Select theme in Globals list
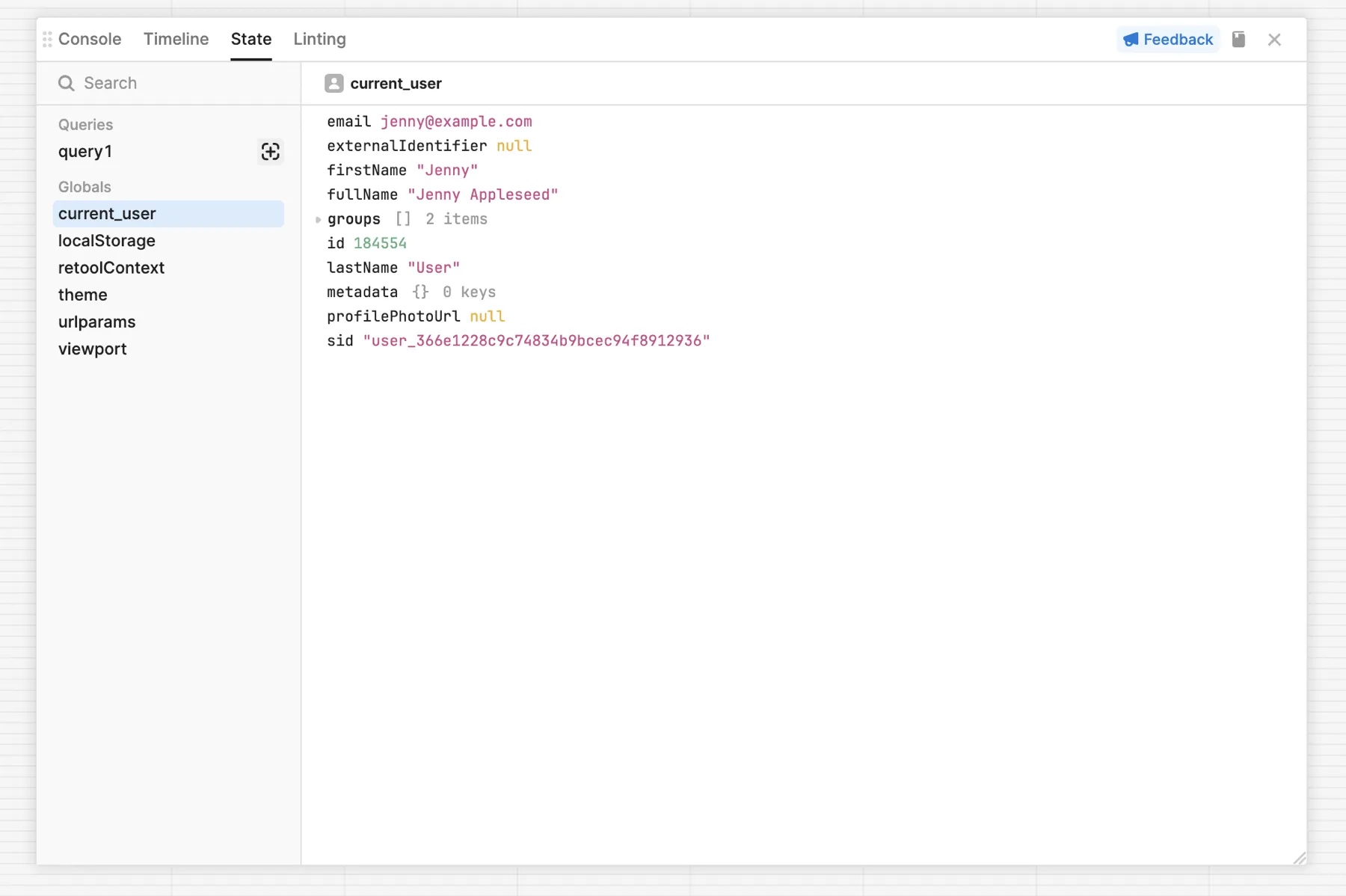The height and width of the screenshot is (896, 1346). point(168,295)
